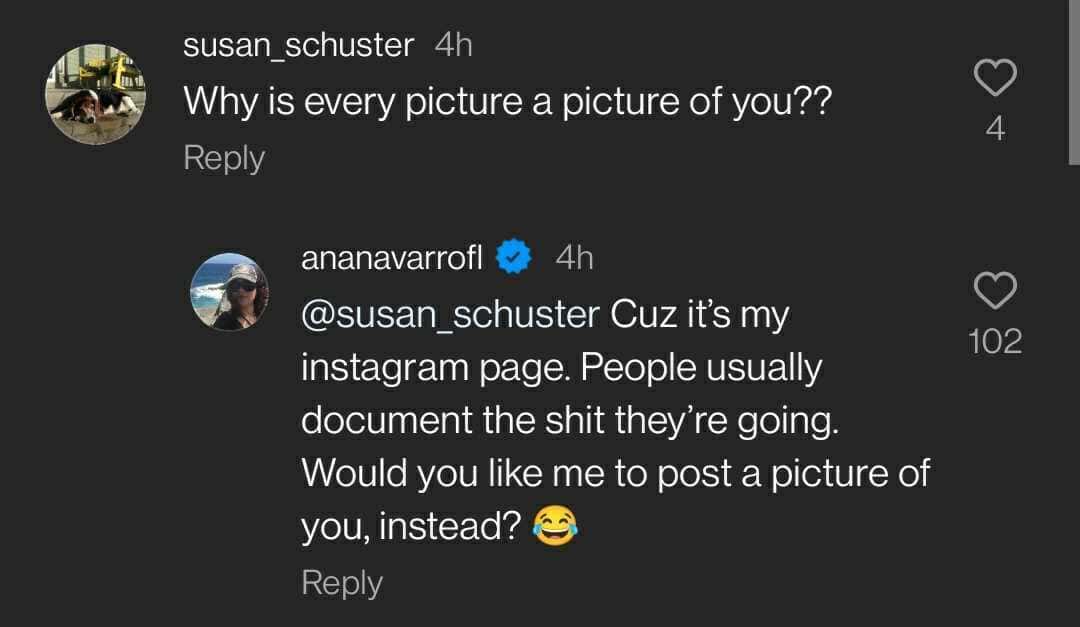Viewport: 1080px width, 627px height.
Task: View who liked the reply by tapping 102
Action: coord(997,341)
